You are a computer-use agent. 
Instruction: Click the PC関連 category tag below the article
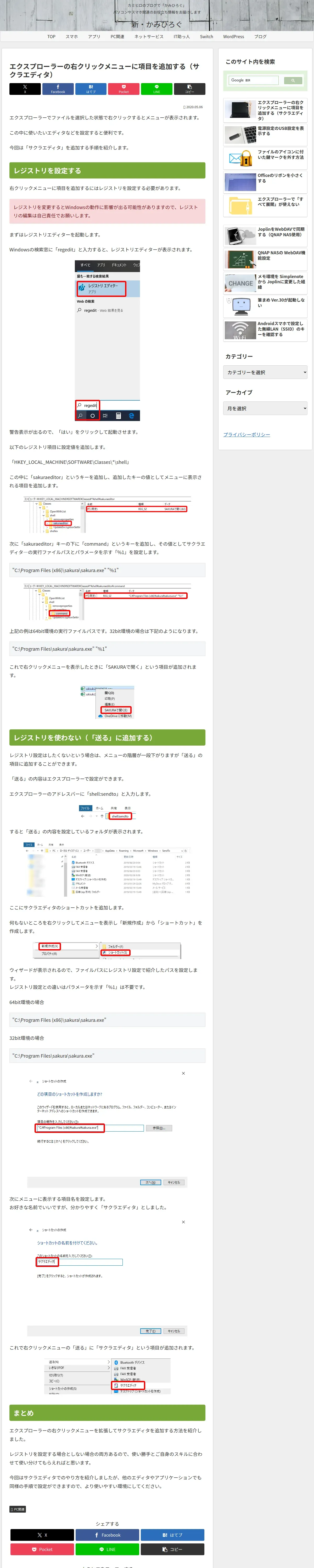pos(18,1509)
